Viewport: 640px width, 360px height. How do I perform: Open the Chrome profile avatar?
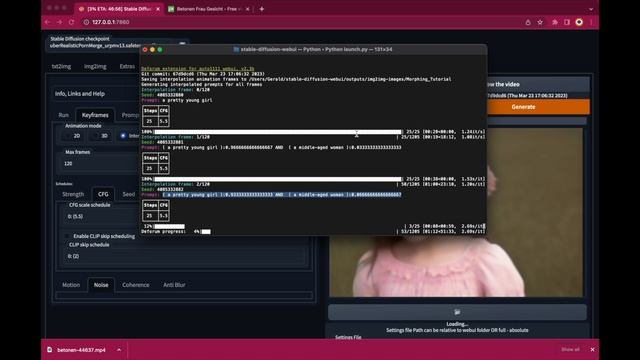coord(579,22)
